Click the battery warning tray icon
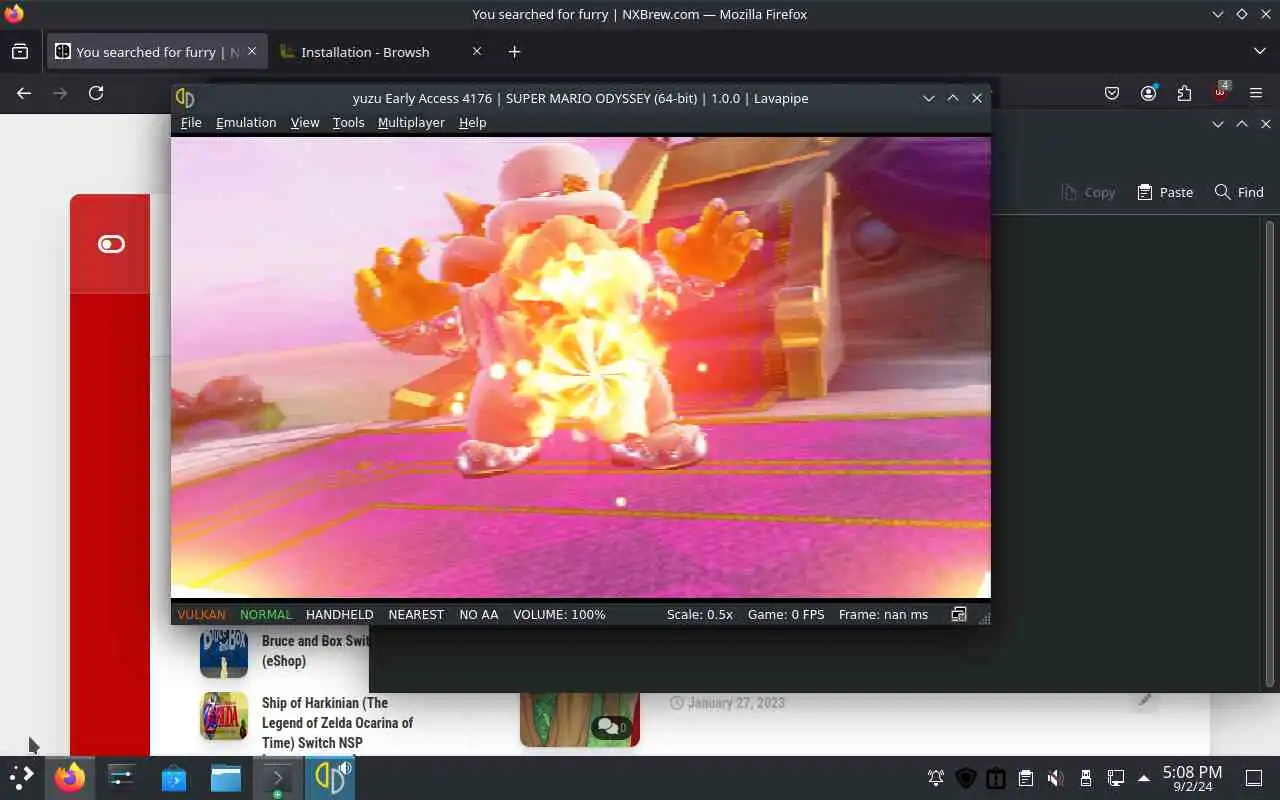Screen dimensions: 1280x800 (x=996, y=778)
